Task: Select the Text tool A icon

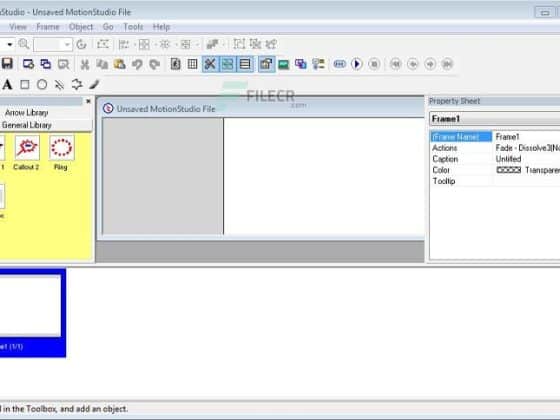Action: 7,85
